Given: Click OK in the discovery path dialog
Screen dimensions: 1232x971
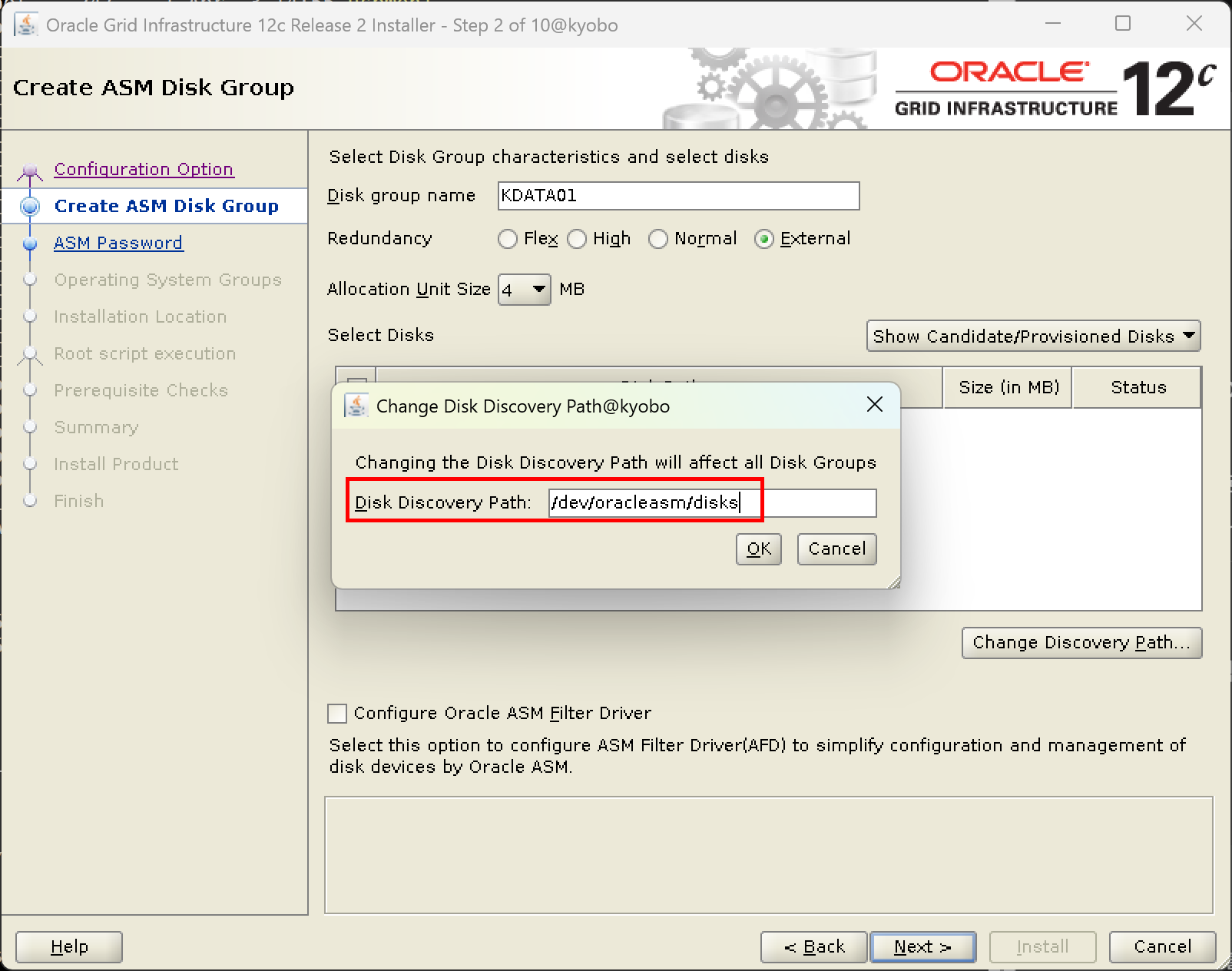Looking at the screenshot, I should [x=759, y=548].
